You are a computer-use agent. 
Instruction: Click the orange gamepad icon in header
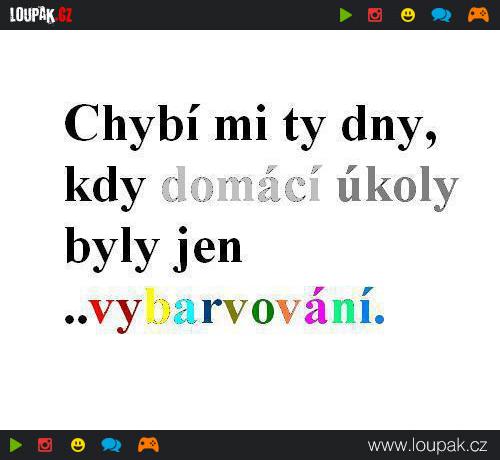(478, 15)
